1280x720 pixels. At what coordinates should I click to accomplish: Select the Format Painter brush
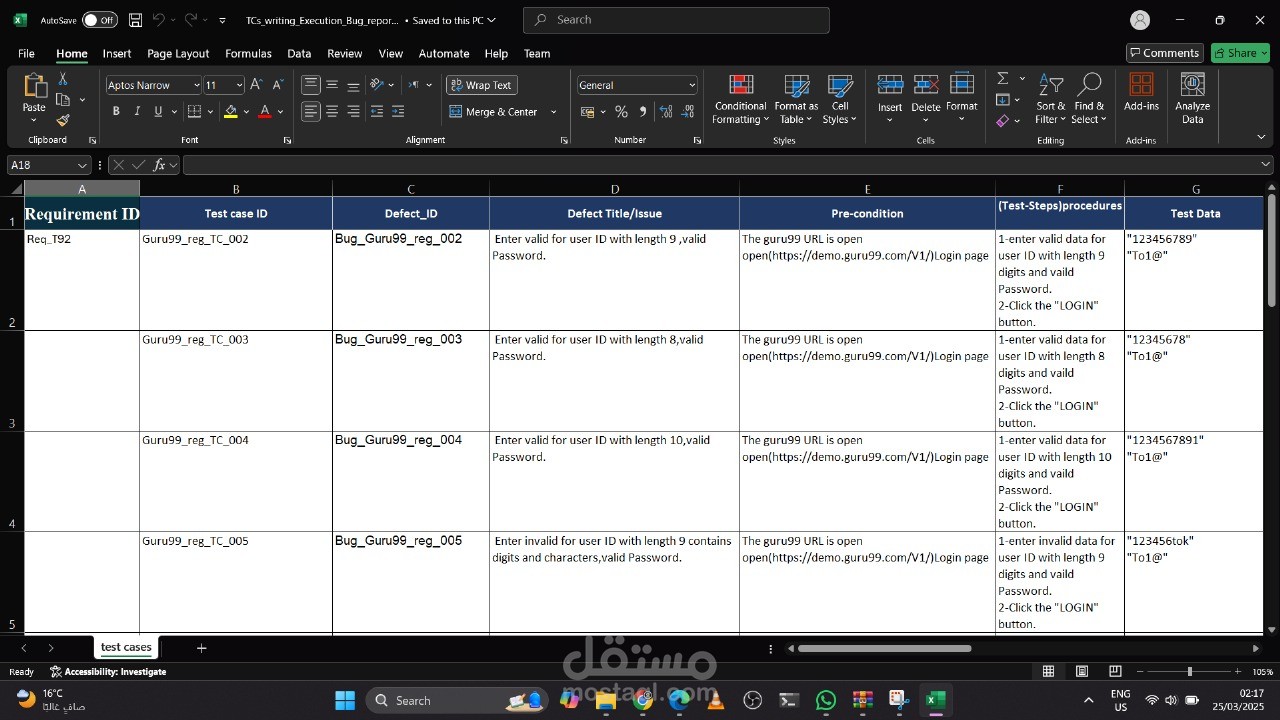click(x=63, y=120)
